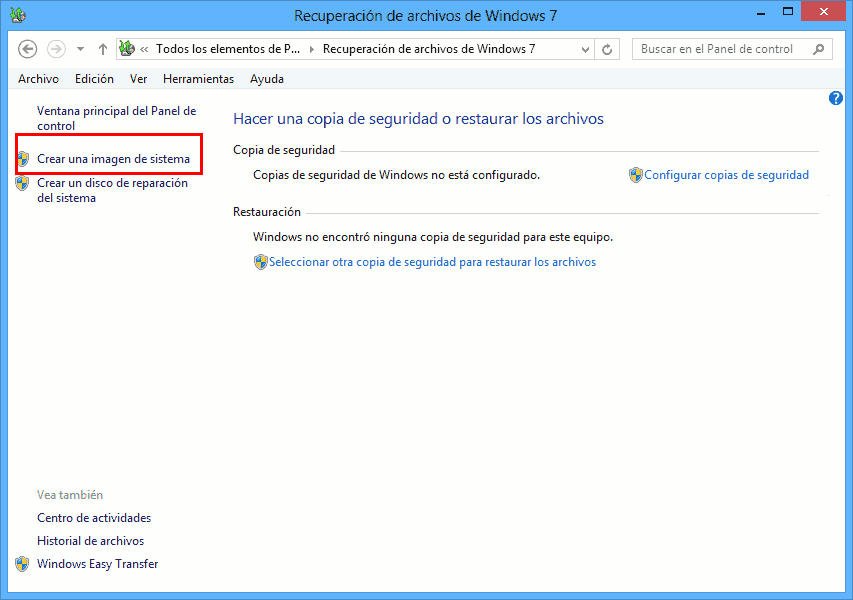Image resolution: width=853 pixels, height=600 pixels.
Task: Click 'Configurar copias de seguridad' link
Action: pyautogui.click(x=726, y=175)
